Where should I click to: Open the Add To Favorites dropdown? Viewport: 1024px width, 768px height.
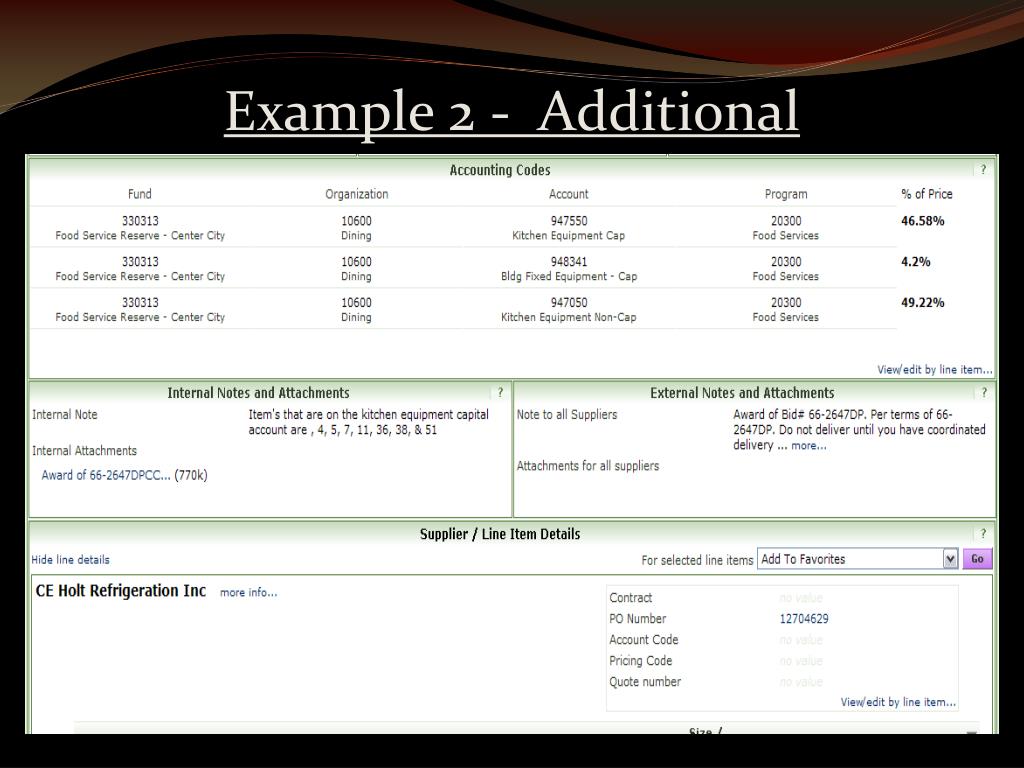coord(857,559)
